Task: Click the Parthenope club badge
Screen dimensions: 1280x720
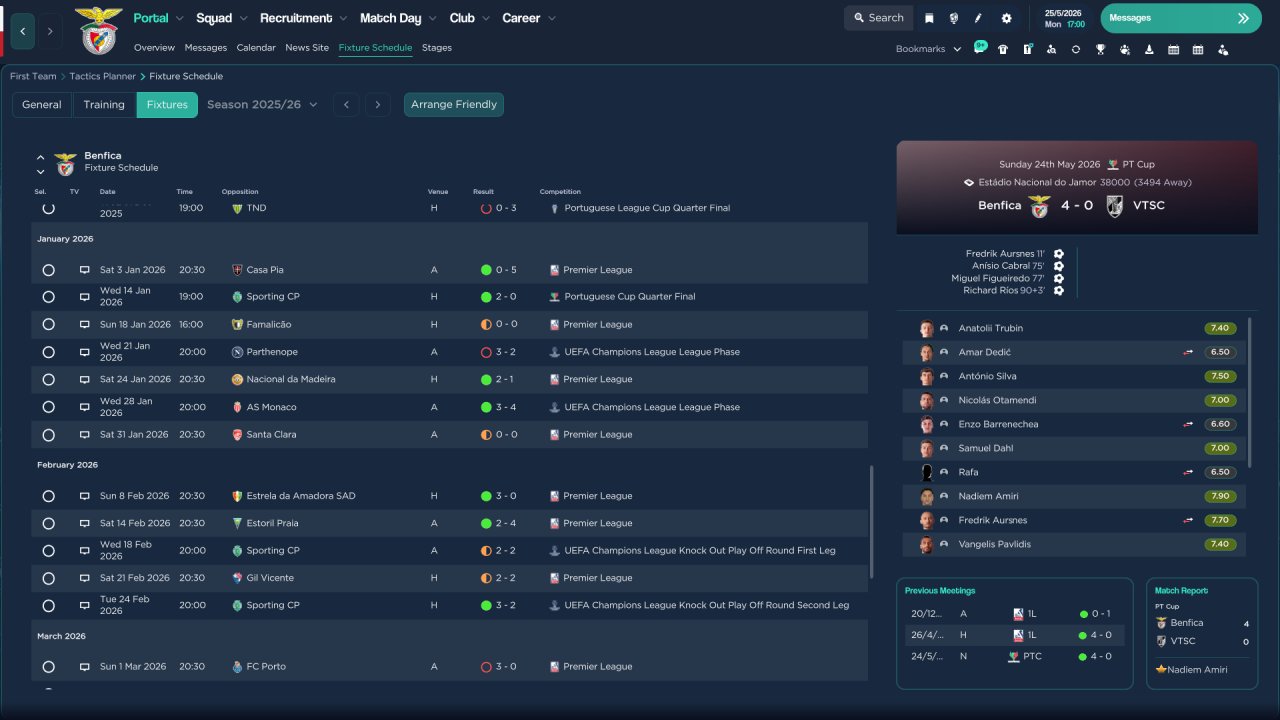Action: point(237,352)
